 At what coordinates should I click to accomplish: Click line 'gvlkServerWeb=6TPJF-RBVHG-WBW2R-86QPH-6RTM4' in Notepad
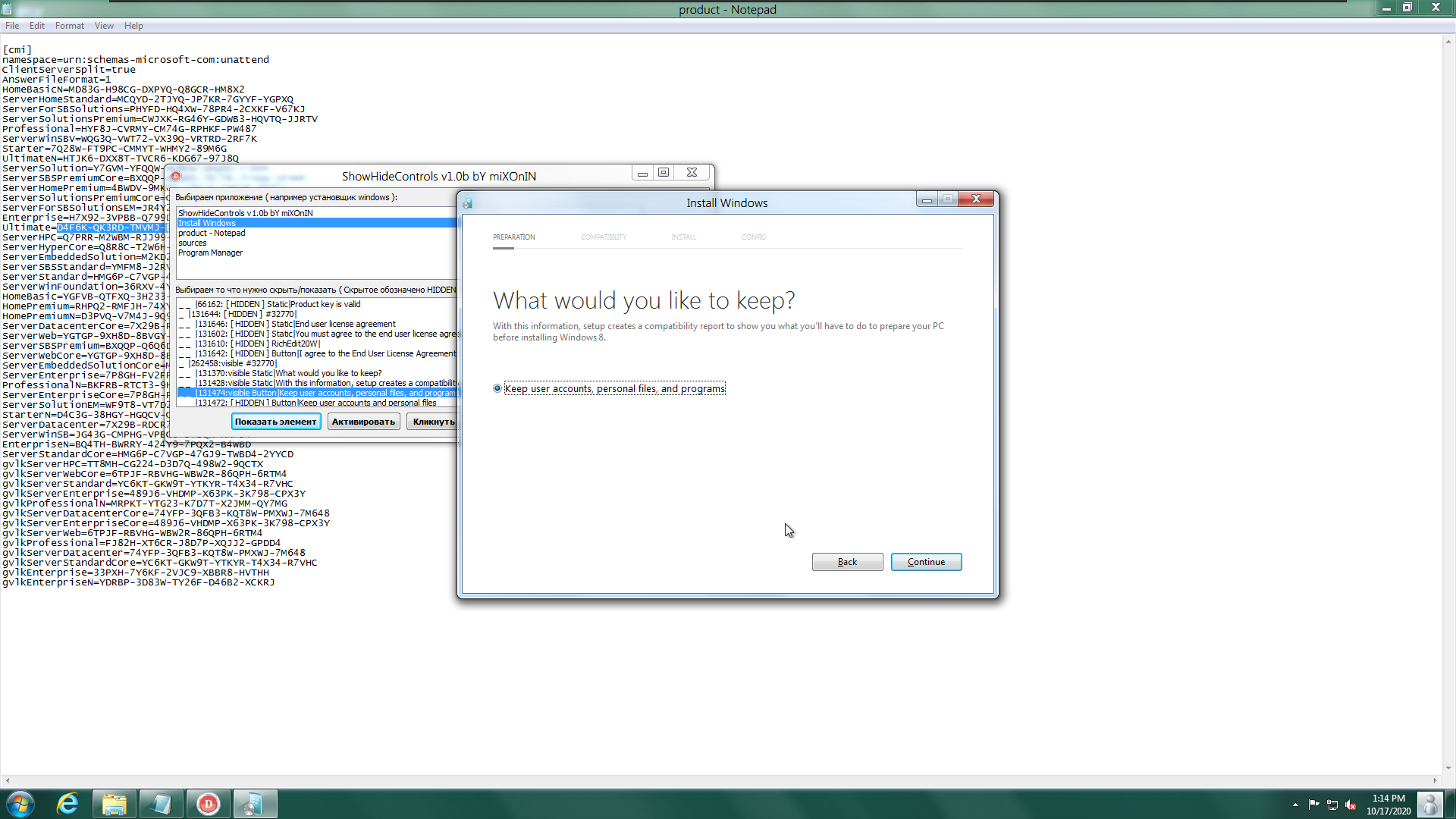click(x=132, y=533)
